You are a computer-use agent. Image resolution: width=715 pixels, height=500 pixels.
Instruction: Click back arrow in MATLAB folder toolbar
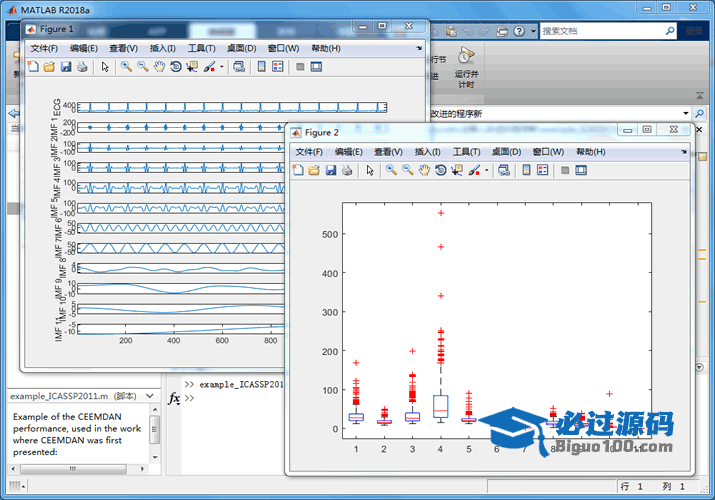click(14, 113)
